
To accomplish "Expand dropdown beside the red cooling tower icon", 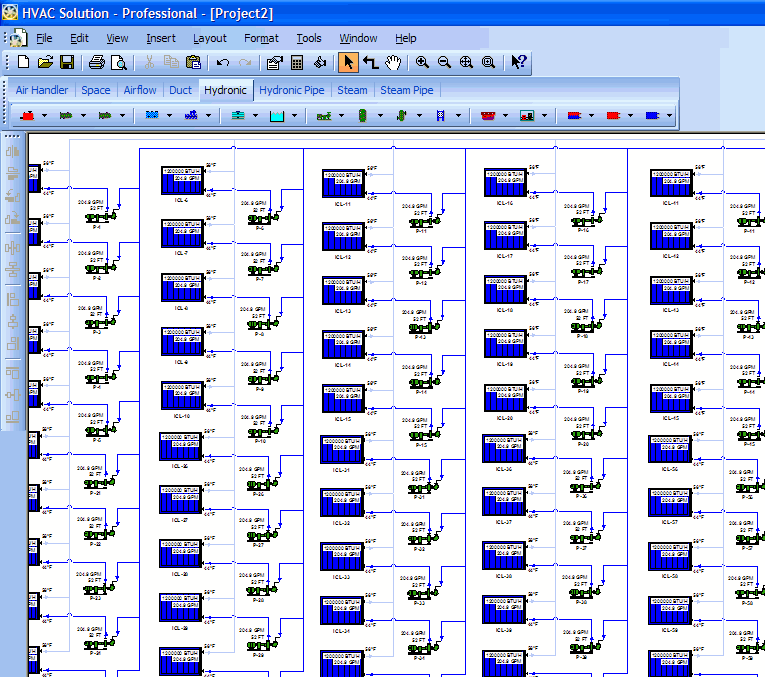I will (505, 116).
